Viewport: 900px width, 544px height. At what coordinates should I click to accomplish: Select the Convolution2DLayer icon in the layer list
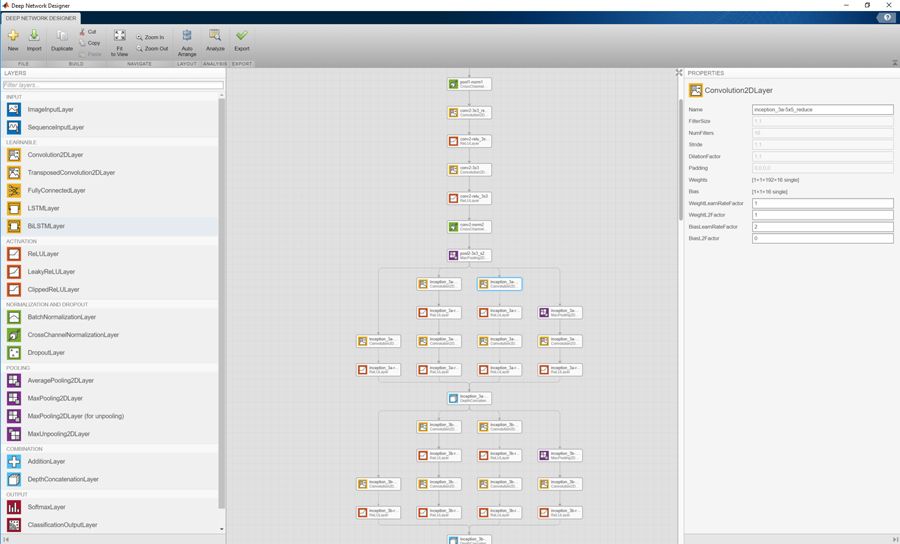click(x=14, y=155)
